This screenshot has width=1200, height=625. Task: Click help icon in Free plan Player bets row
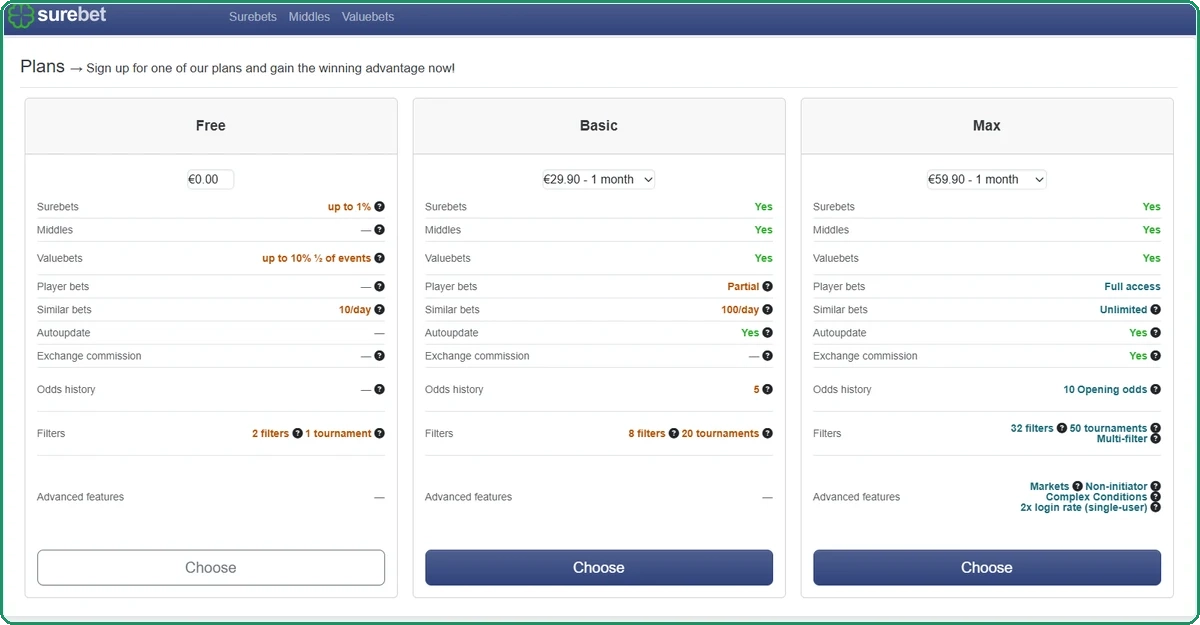pyautogui.click(x=380, y=287)
